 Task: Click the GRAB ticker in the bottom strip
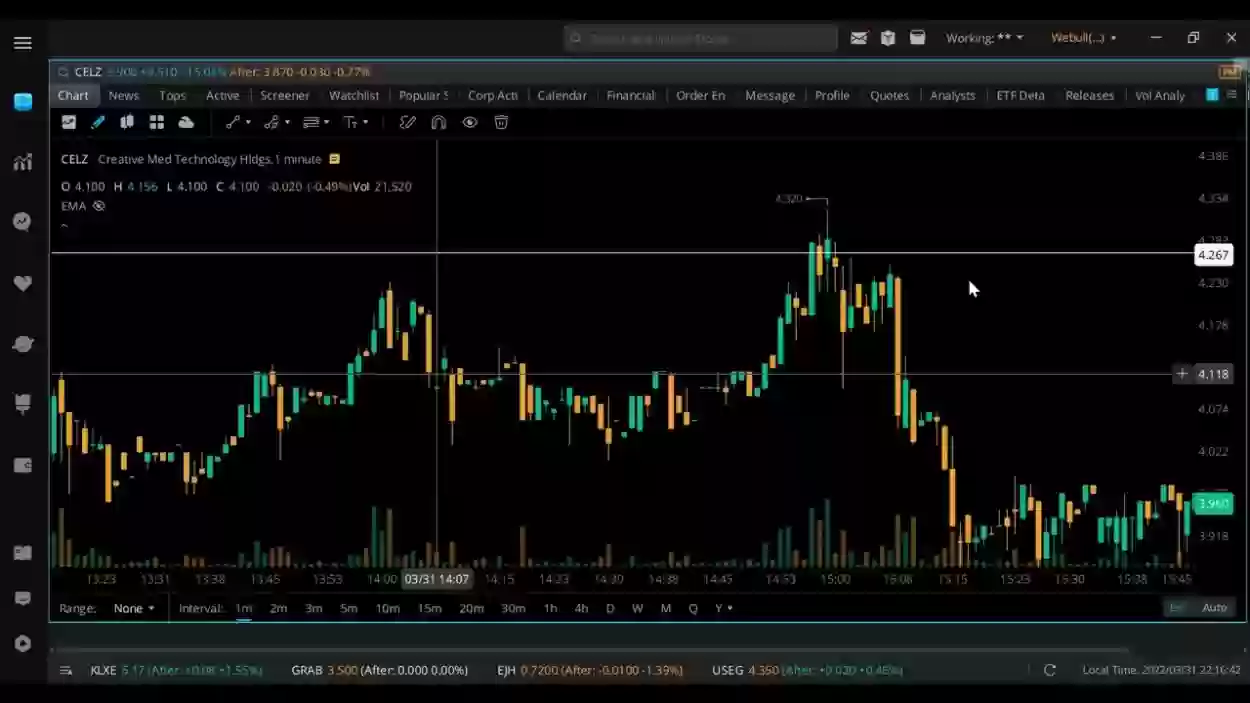tap(306, 670)
